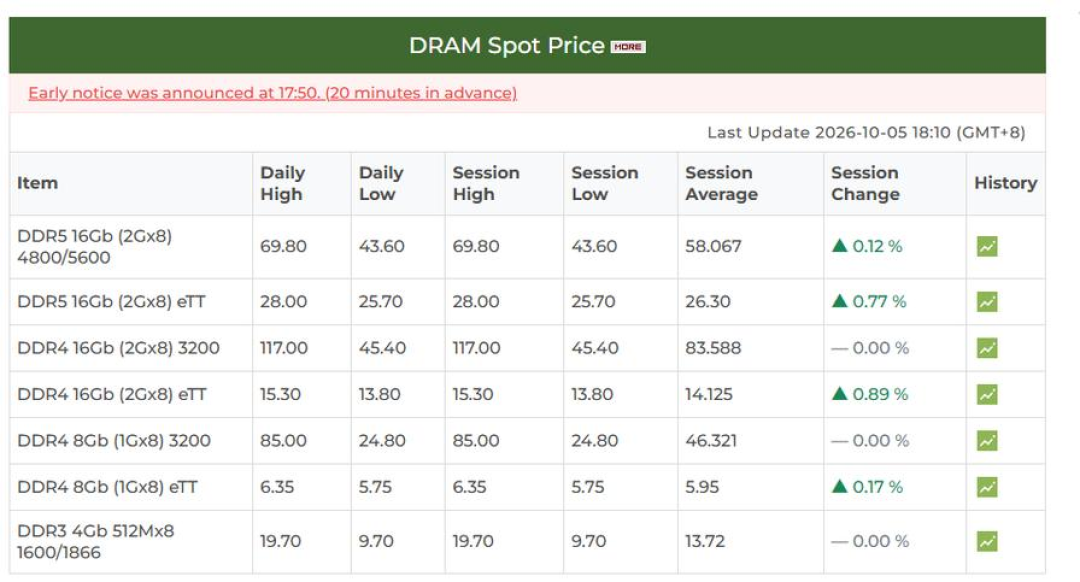Open the early notice announcement link
The image size is (1080, 582).
(272, 93)
